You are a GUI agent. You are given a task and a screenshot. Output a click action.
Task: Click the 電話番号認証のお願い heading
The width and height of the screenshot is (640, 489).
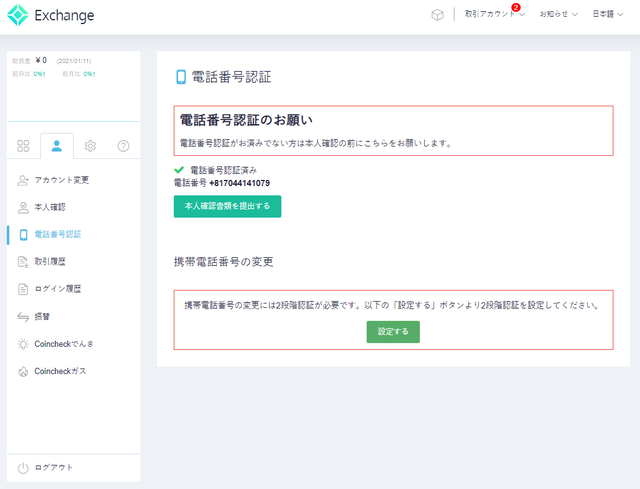click(x=246, y=120)
